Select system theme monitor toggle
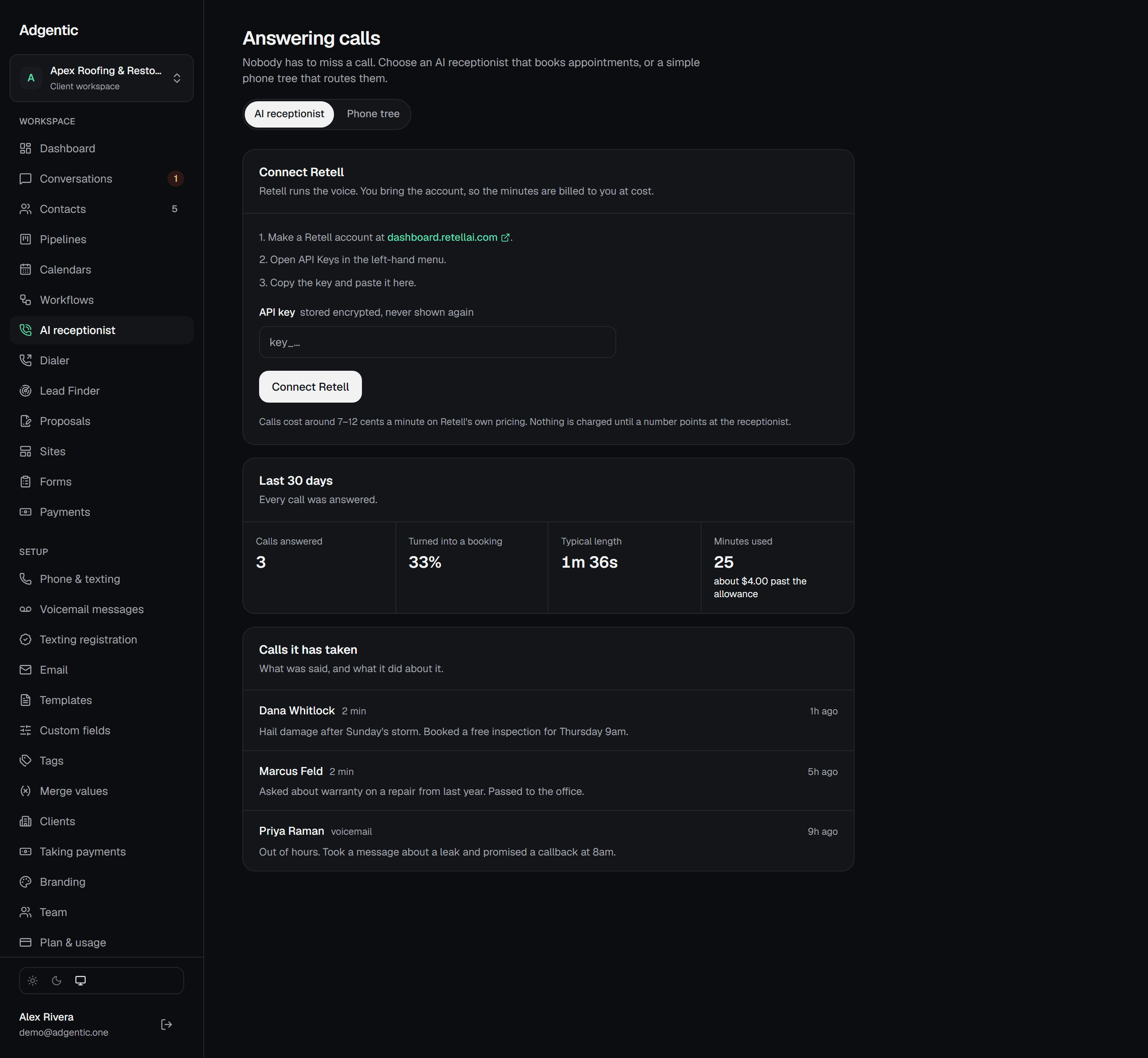Image resolution: width=1148 pixels, height=1058 pixels. pyautogui.click(x=81, y=981)
